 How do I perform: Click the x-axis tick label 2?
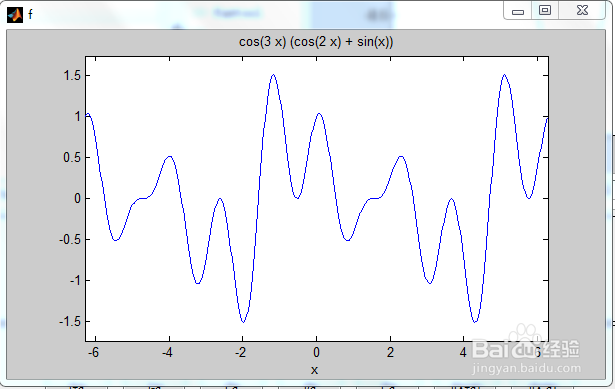(390, 353)
